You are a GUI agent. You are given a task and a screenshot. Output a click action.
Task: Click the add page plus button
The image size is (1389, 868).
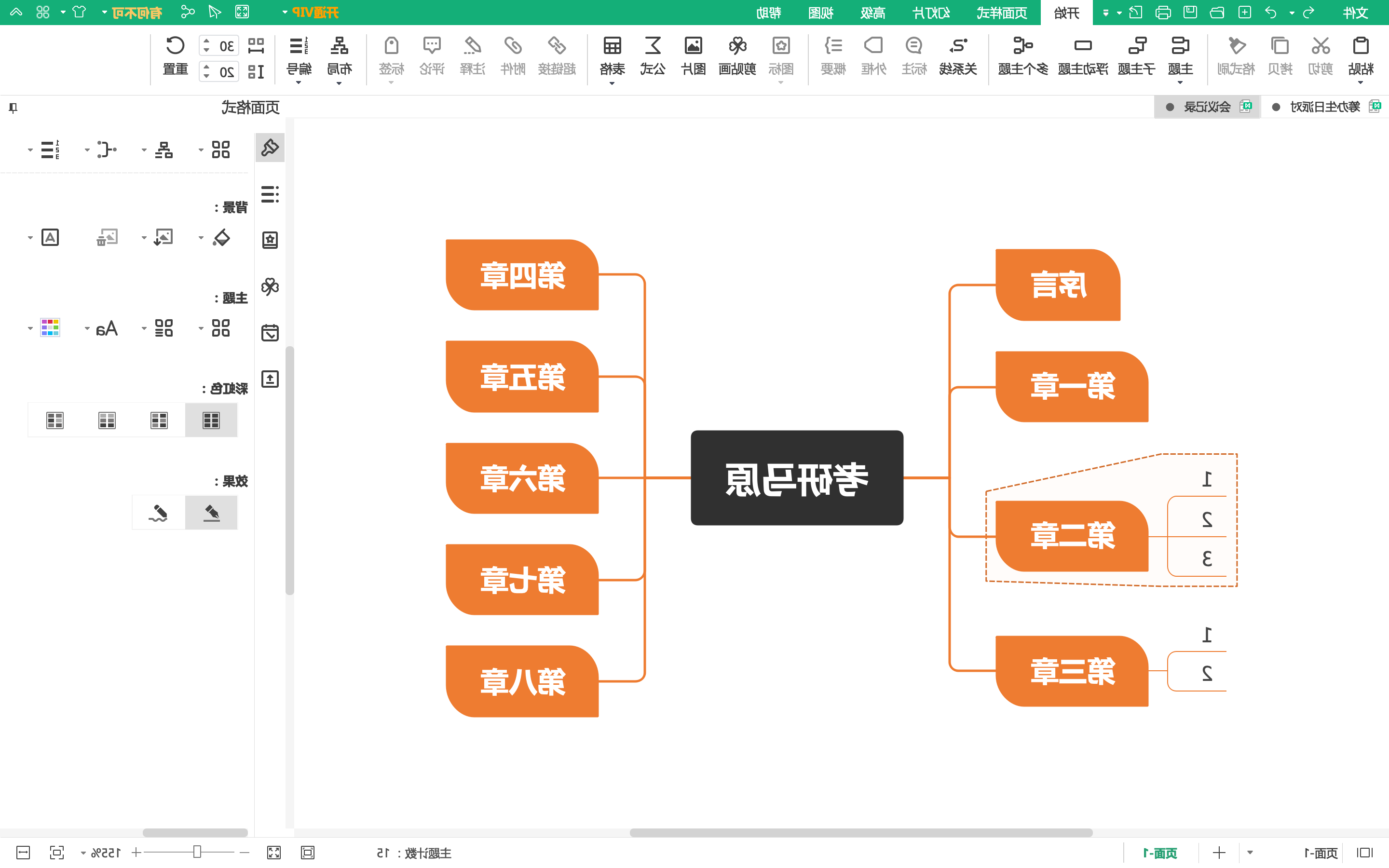(x=1219, y=853)
